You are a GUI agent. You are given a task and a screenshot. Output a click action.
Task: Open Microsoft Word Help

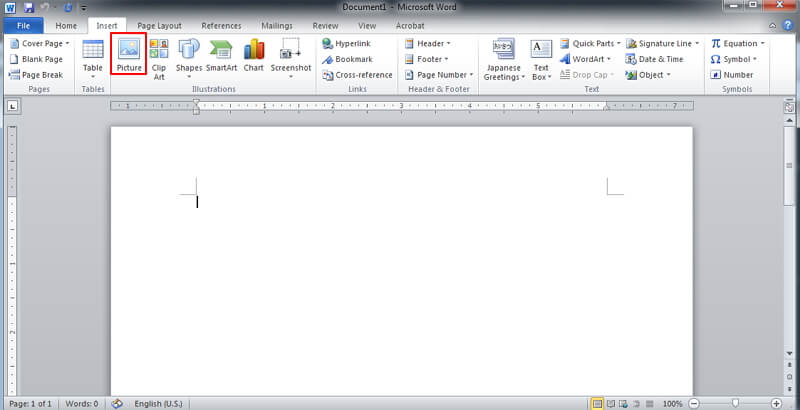(788, 25)
